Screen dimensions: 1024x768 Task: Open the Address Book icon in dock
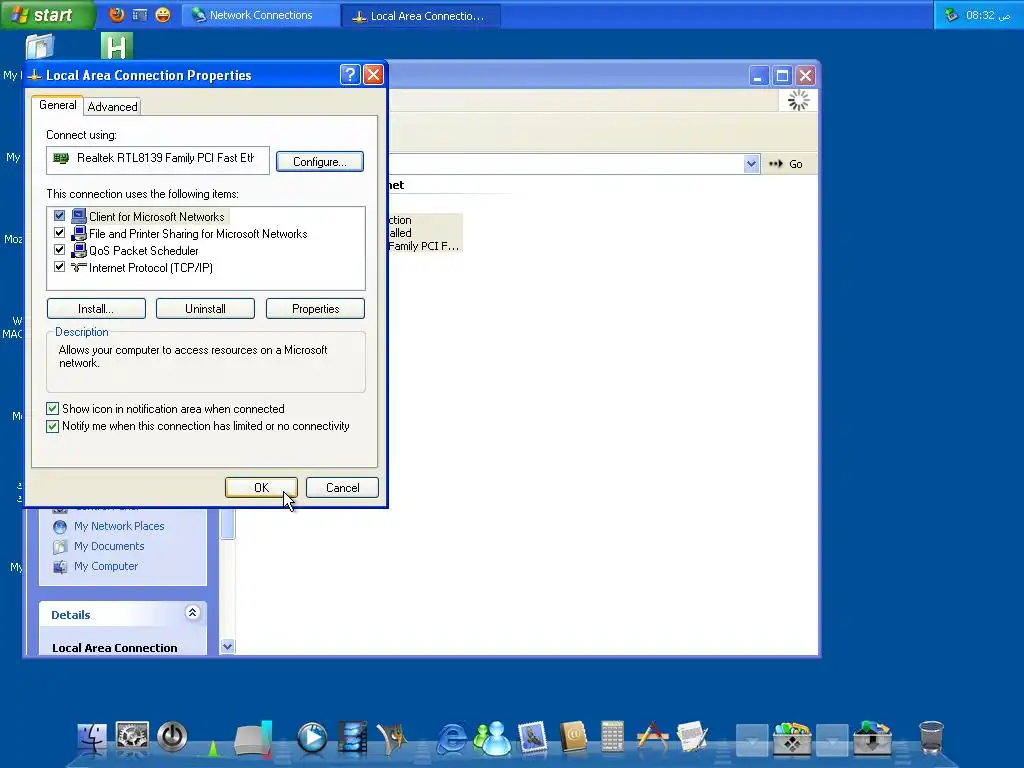[573, 739]
